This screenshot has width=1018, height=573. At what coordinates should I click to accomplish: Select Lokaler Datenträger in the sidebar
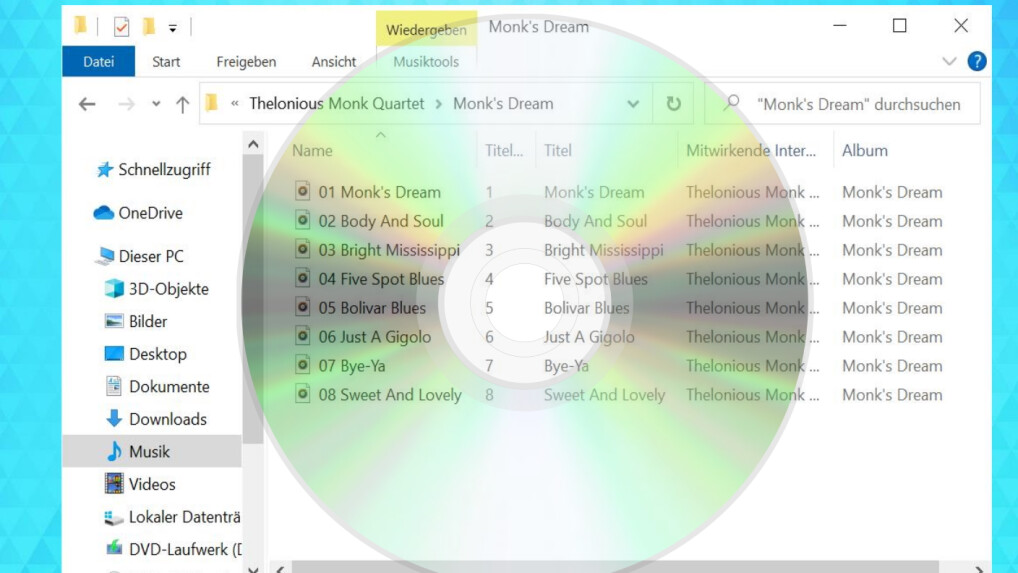point(184,517)
